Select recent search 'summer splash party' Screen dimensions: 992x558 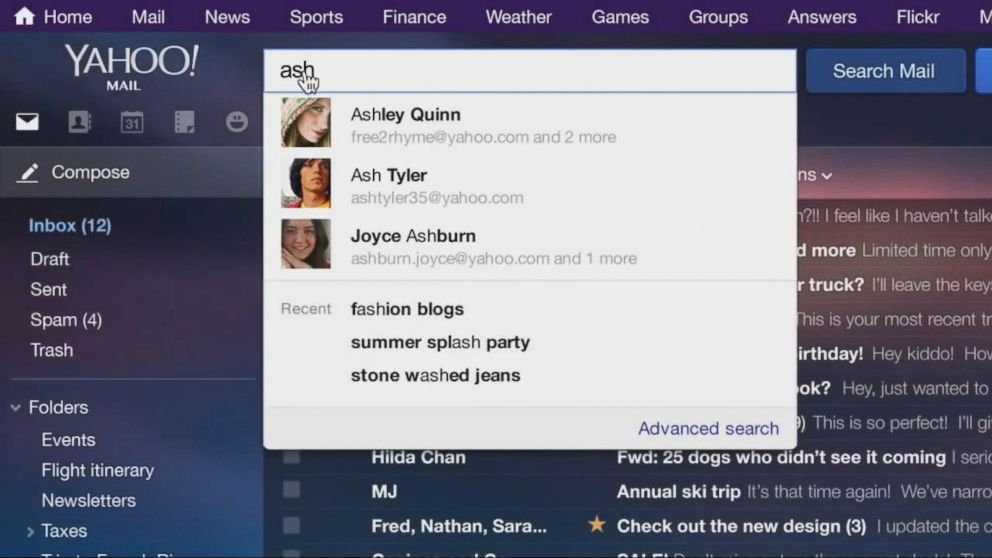point(440,342)
